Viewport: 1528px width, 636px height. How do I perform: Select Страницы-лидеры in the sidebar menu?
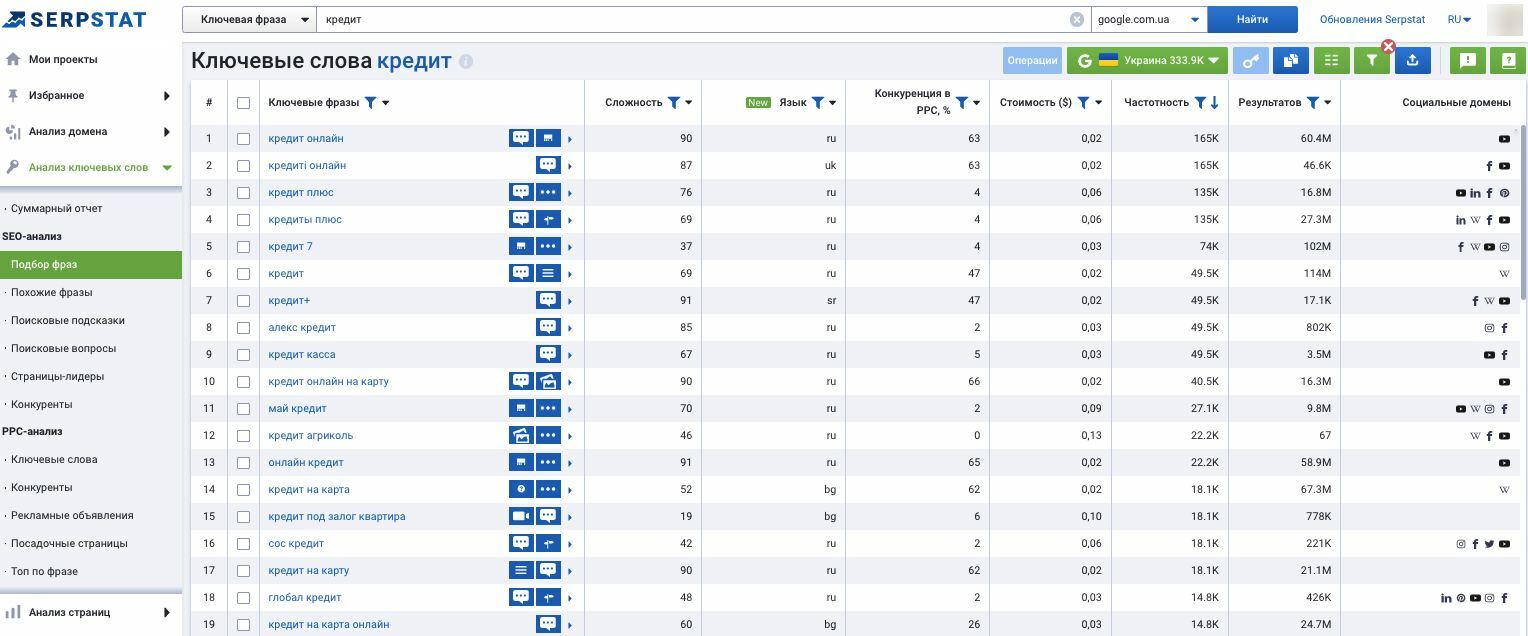click(57, 376)
